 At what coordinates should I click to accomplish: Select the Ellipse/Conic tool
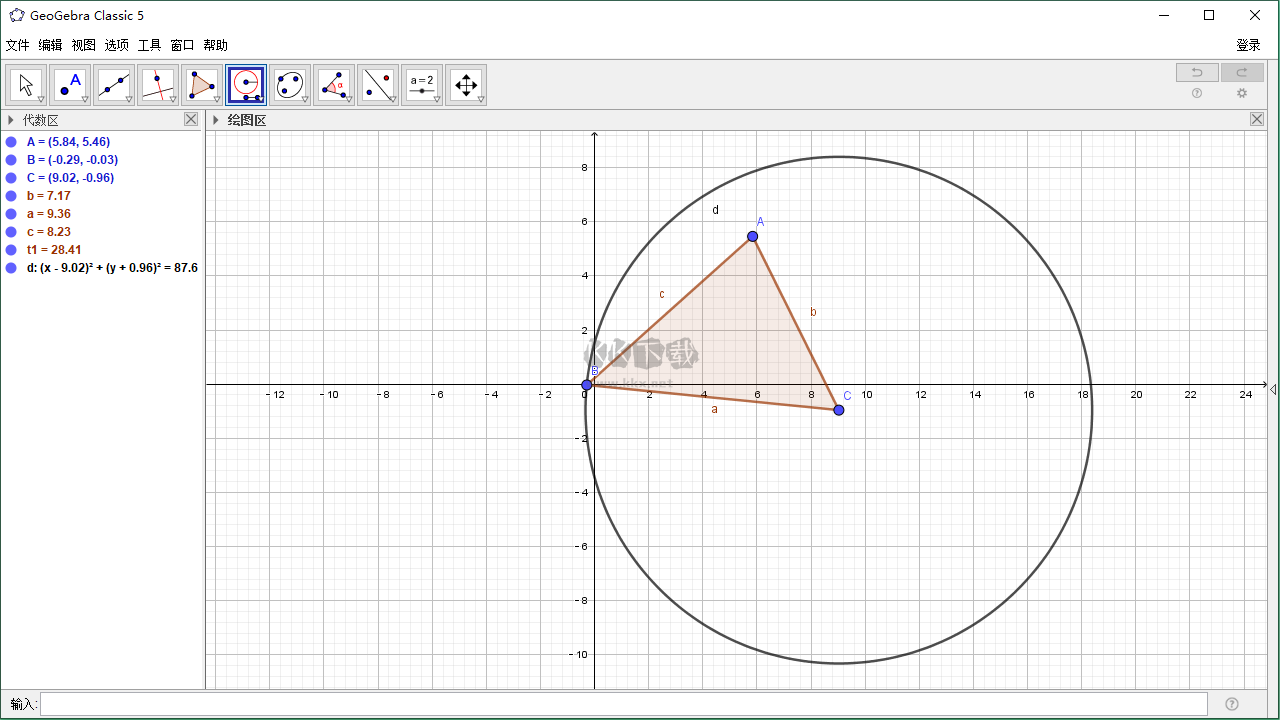pyautogui.click(x=290, y=84)
